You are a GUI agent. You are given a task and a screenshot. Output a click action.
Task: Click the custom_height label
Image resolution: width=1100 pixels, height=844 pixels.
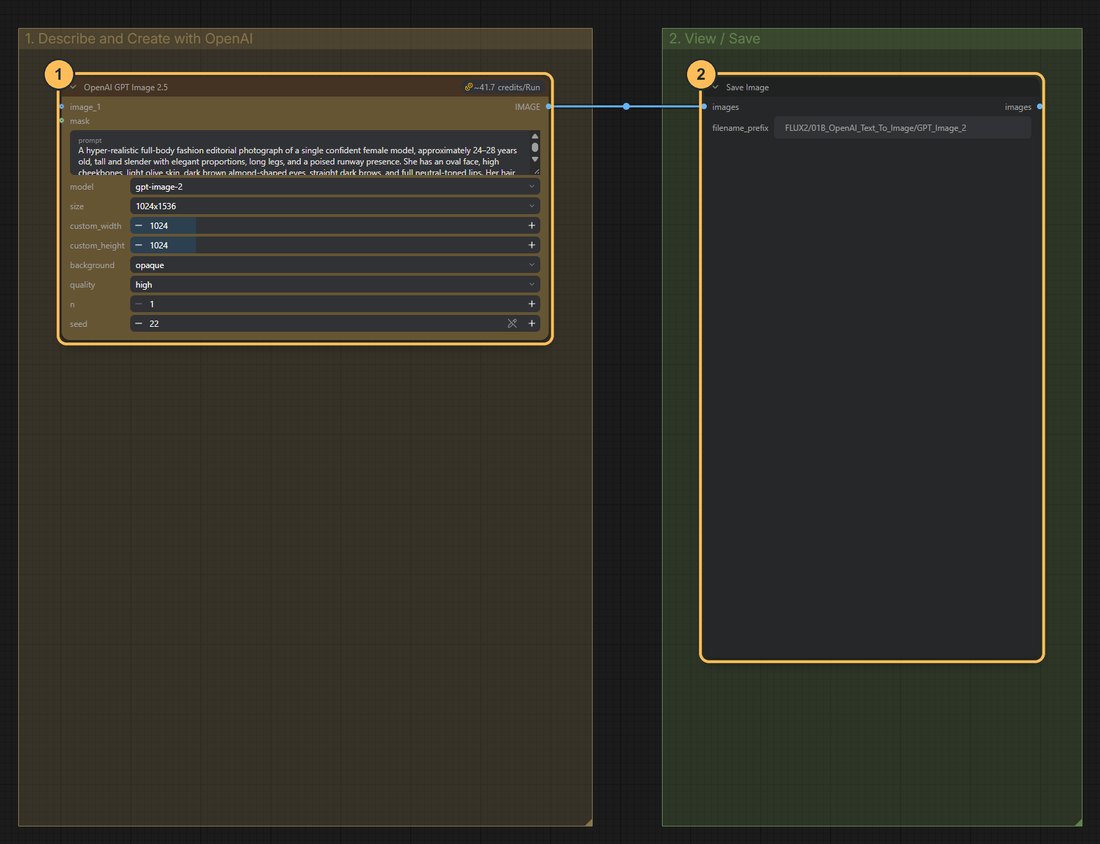(x=97, y=246)
